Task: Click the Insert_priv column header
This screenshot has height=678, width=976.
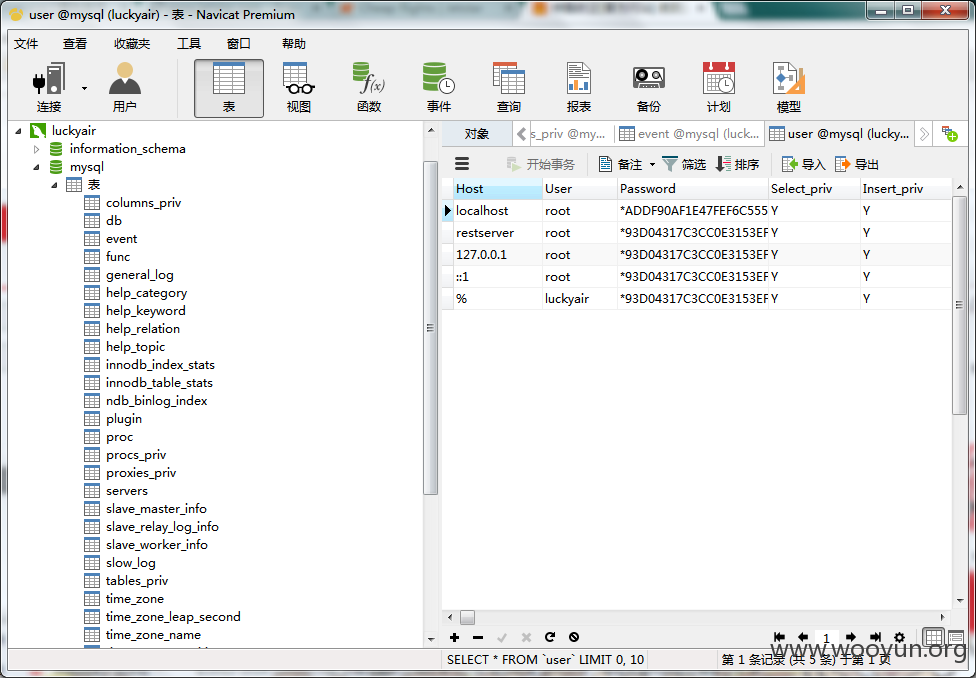Action: (906, 189)
